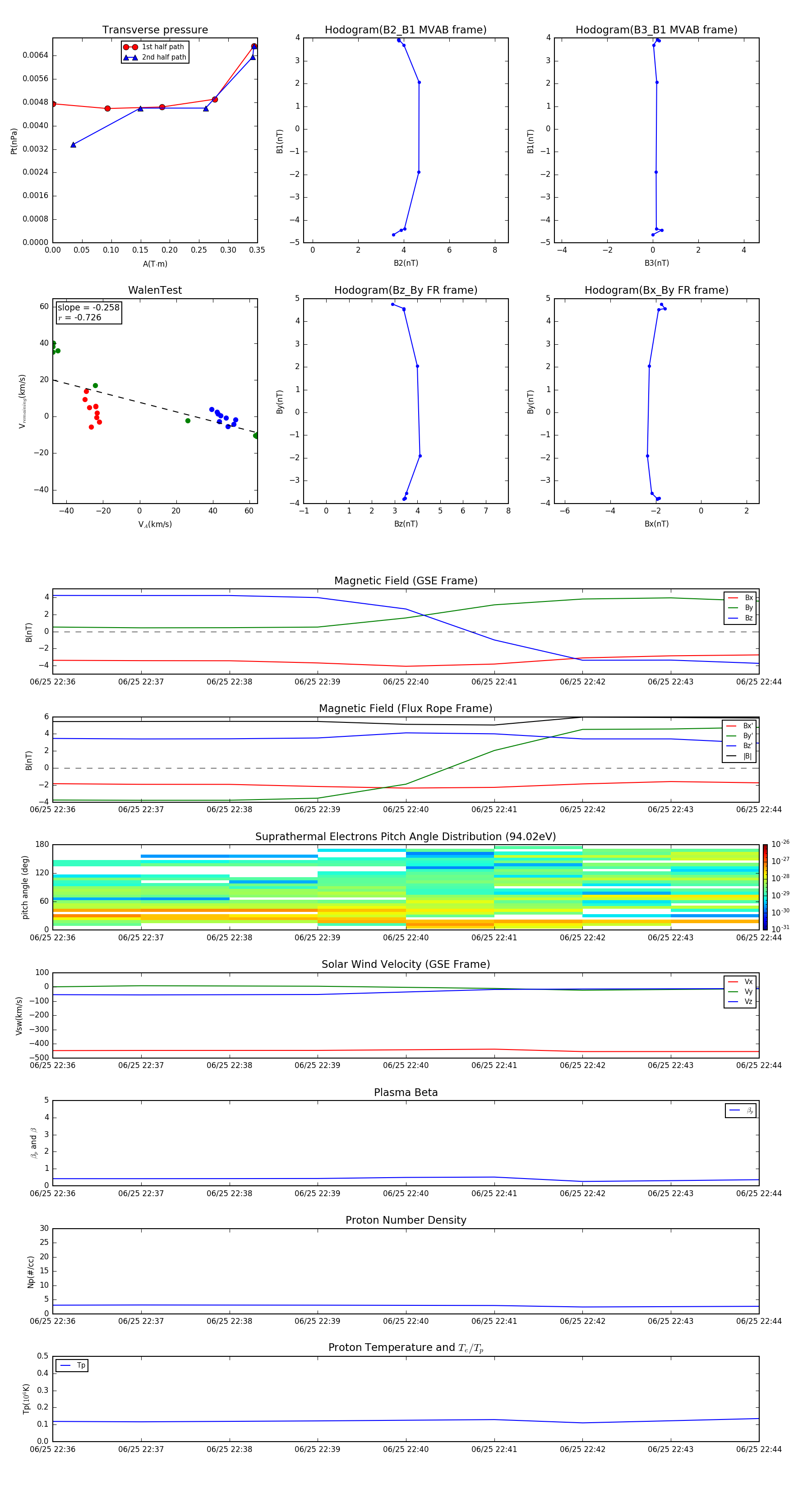812x1489 pixels.
Task: Click the "Vremaining(km/s)" y-axis label
Action: point(22,401)
